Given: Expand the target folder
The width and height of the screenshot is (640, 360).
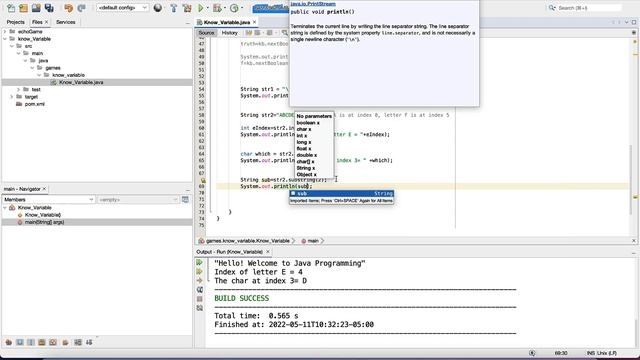Looking at the screenshot, I should pyautogui.click(x=12, y=97).
